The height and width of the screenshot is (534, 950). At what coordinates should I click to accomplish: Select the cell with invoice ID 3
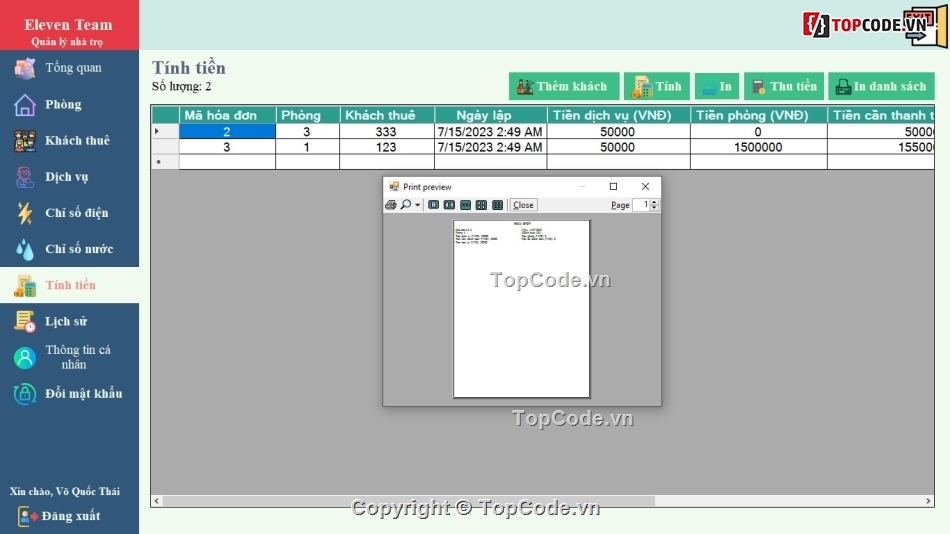227,147
